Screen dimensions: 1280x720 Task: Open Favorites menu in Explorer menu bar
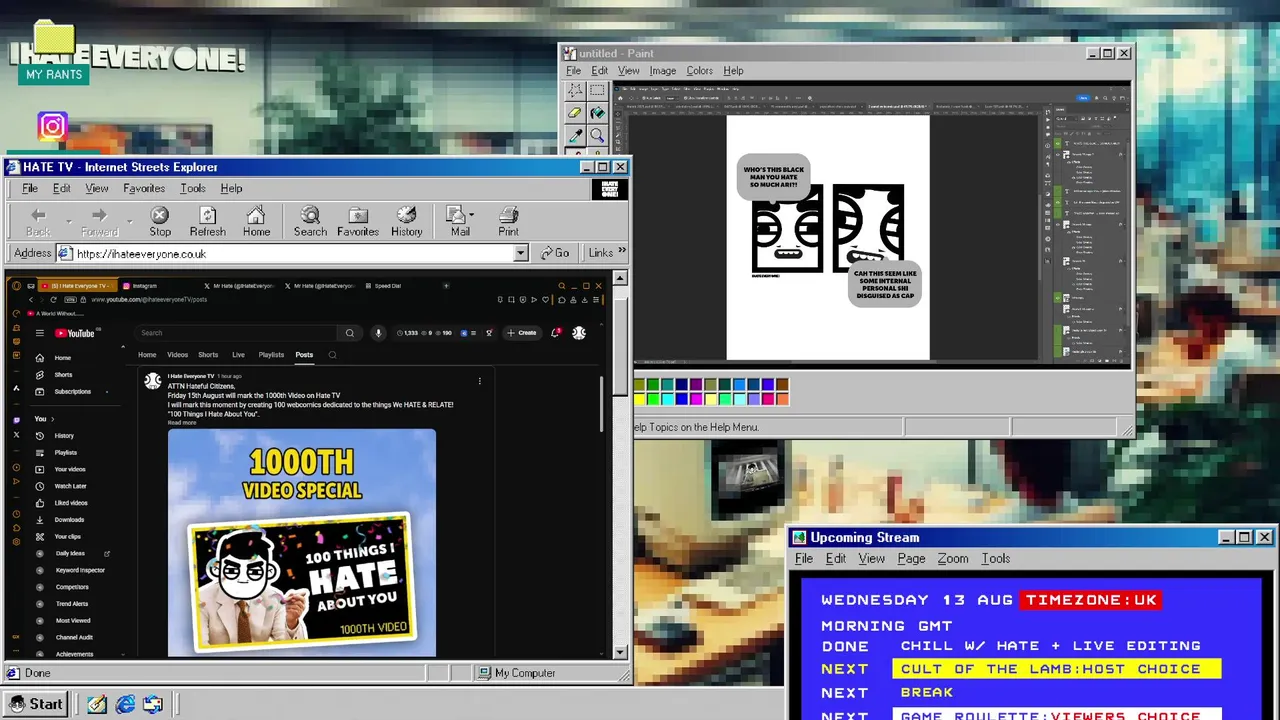[x=144, y=188]
